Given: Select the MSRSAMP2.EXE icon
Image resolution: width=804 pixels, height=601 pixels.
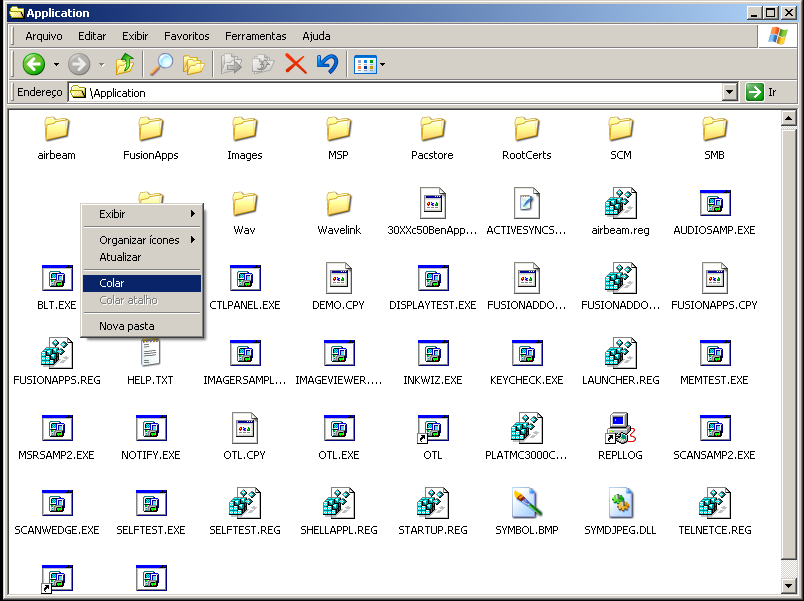Looking at the screenshot, I should click(x=57, y=428).
